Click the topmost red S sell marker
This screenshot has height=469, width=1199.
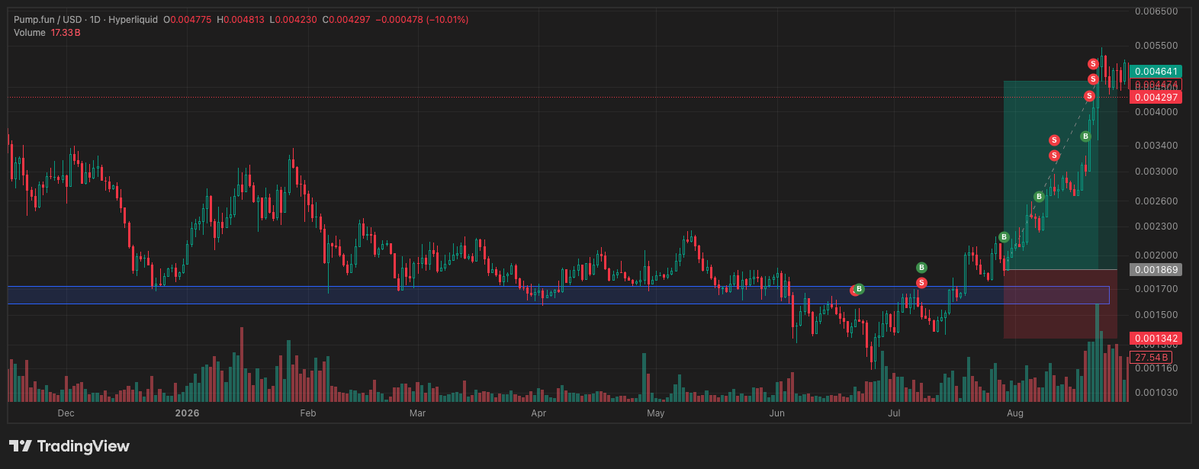(1094, 64)
